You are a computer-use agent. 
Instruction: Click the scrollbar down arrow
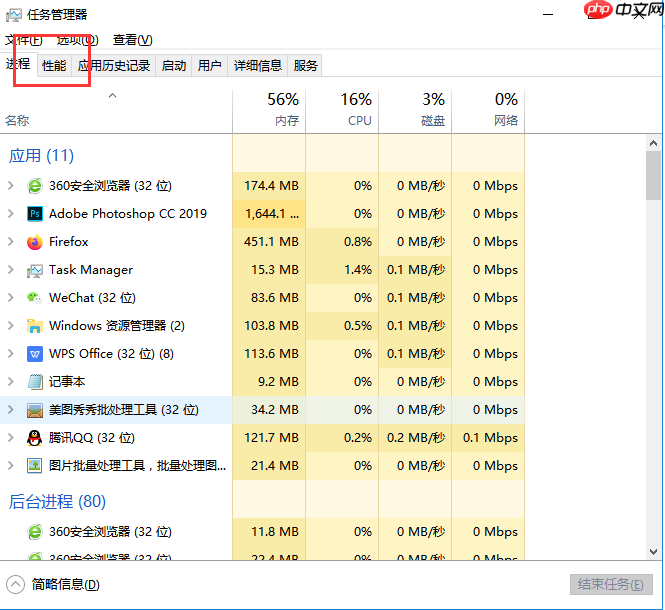[653, 551]
